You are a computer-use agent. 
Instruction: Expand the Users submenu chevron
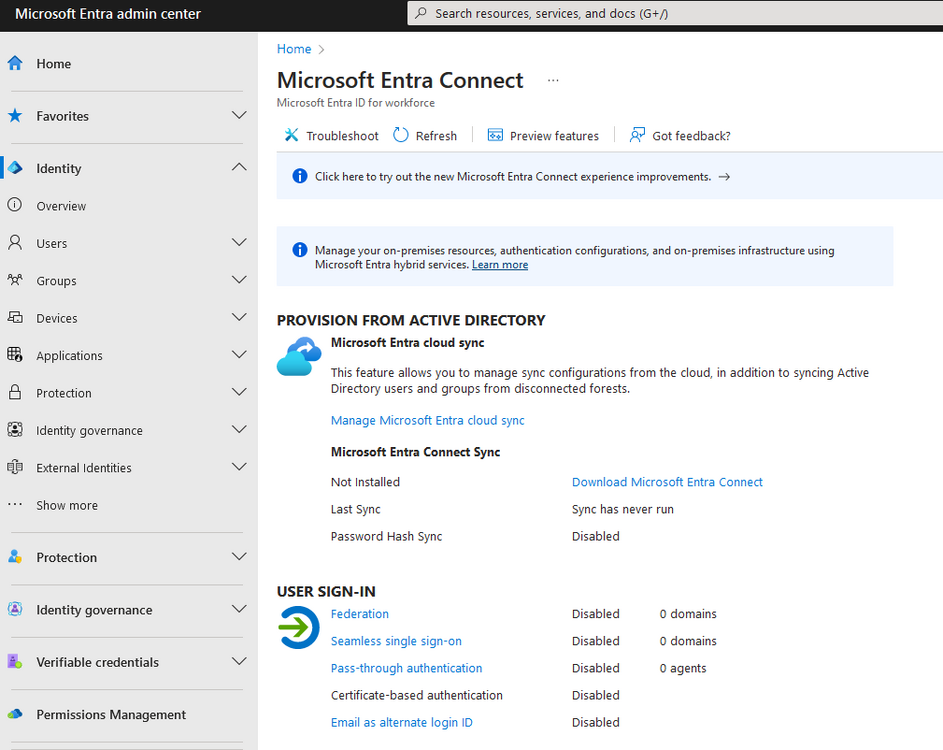click(x=239, y=242)
